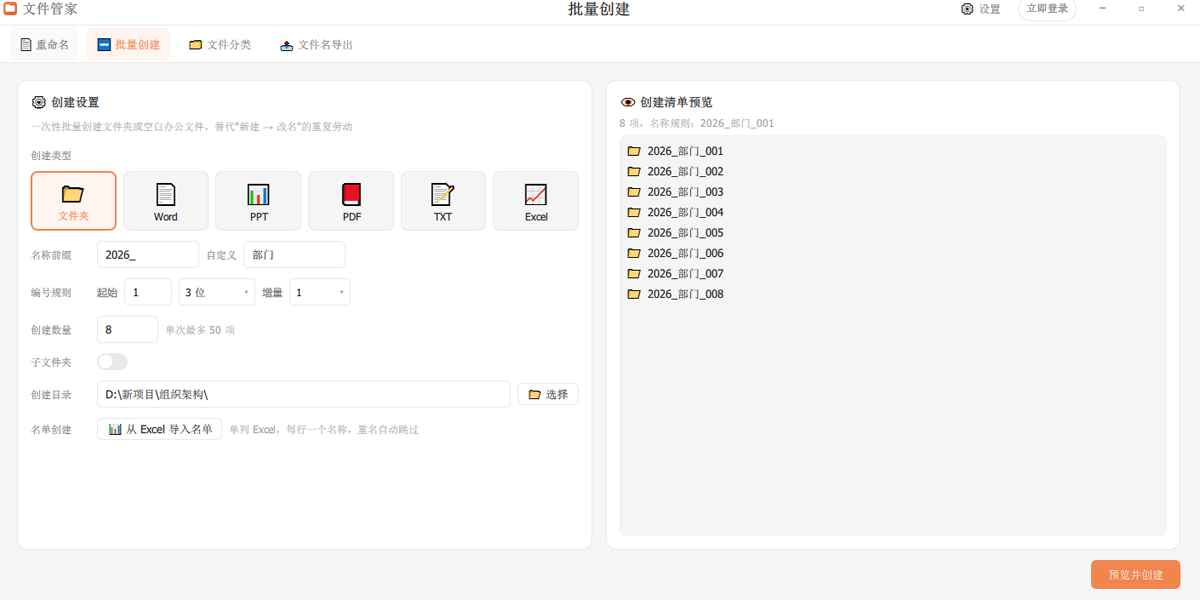This screenshot has width=1200, height=600.
Task: Click folder icon of 2026_部门_003
Action: coord(634,192)
